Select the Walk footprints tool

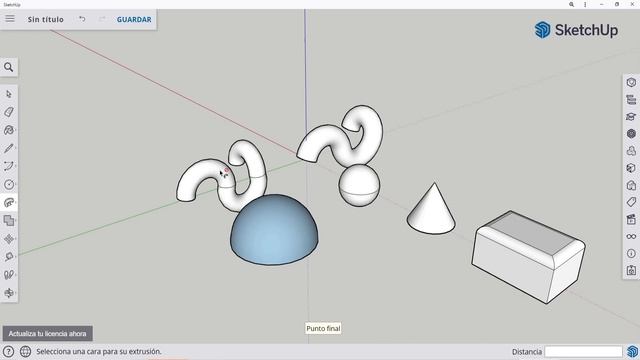[9, 275]
